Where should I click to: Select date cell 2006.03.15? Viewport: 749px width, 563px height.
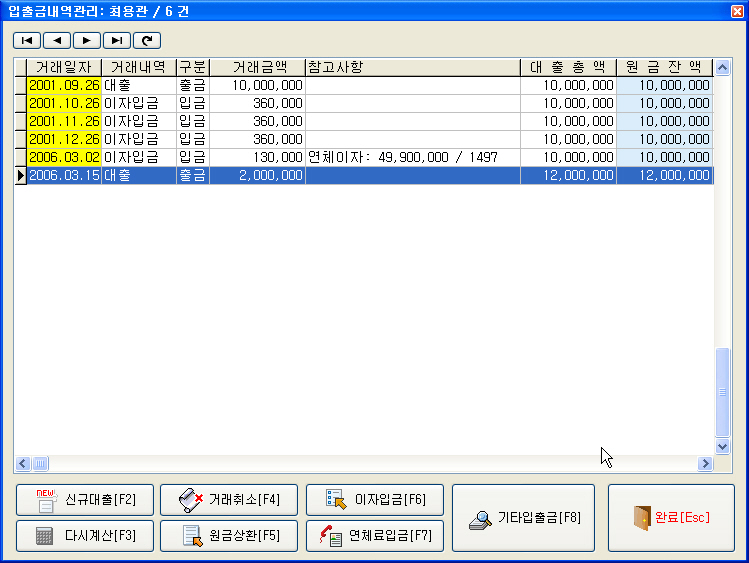click(x=64, y=176)
